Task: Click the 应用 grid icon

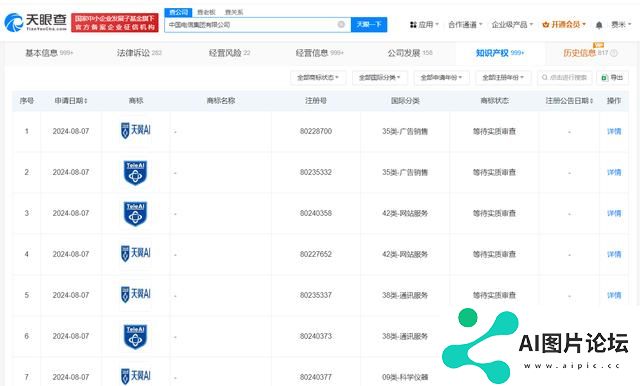Action: coord(413,24)
